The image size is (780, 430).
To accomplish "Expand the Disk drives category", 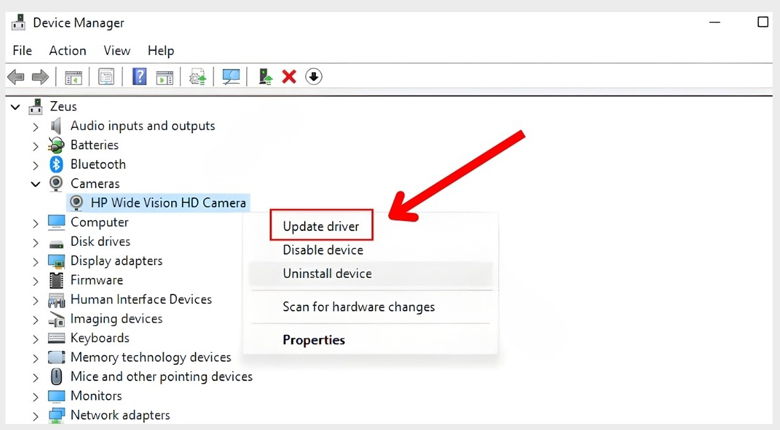I will [36, 242].
